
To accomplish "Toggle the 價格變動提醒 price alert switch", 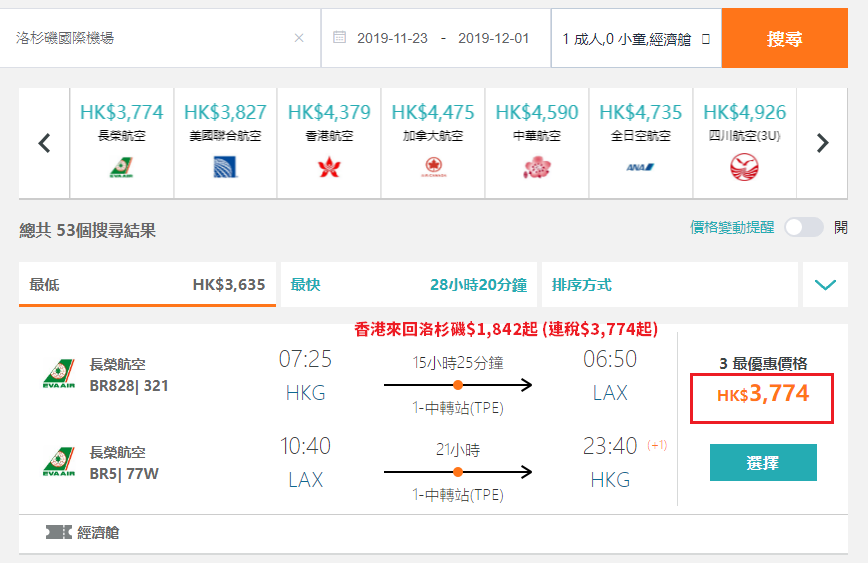I will [803, 228].
